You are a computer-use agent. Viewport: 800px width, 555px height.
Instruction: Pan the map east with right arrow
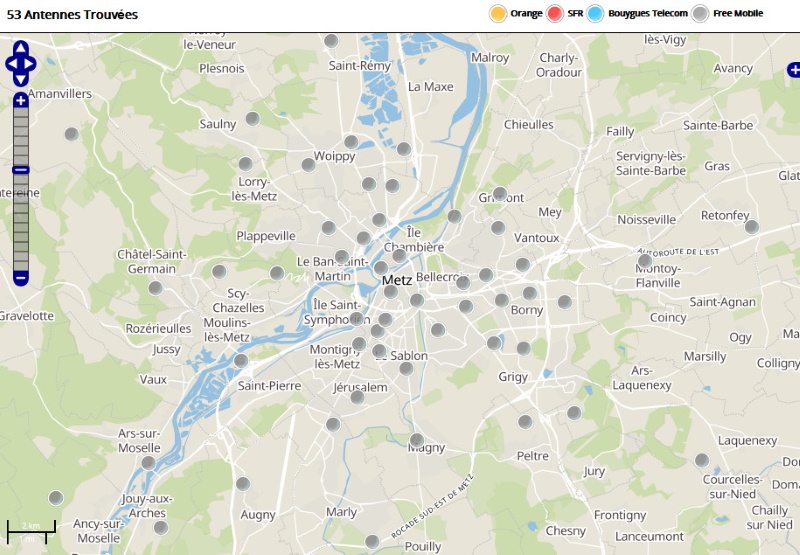coord(30,64)
